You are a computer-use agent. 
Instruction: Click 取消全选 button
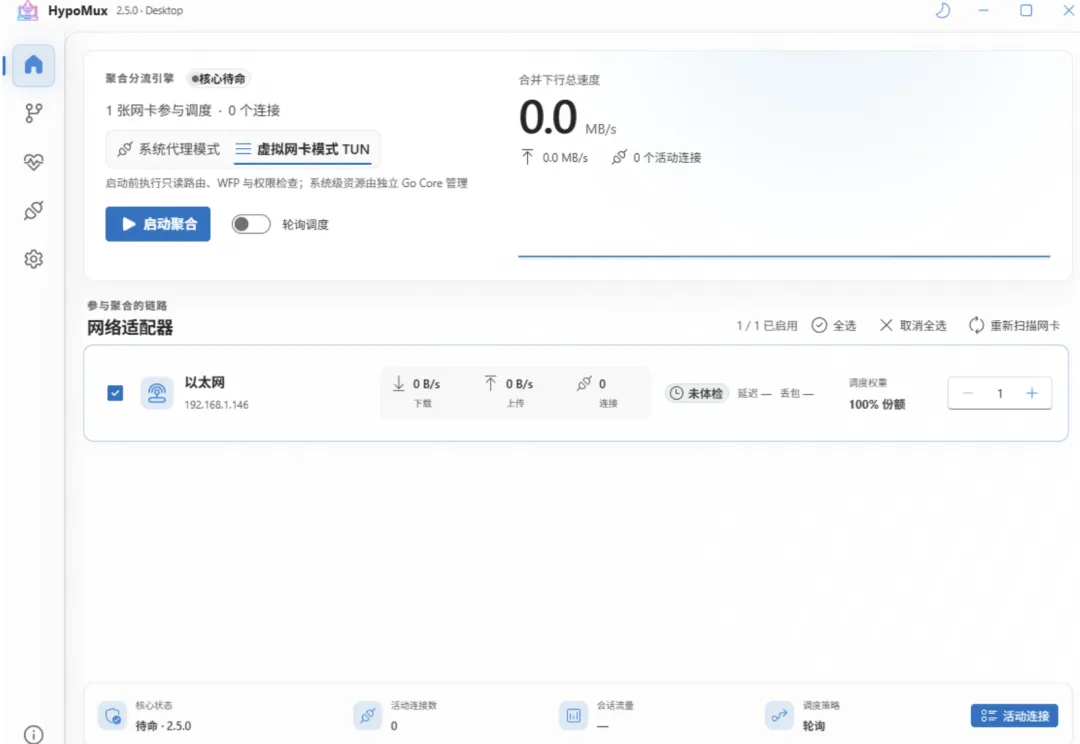tap(913, 325)
